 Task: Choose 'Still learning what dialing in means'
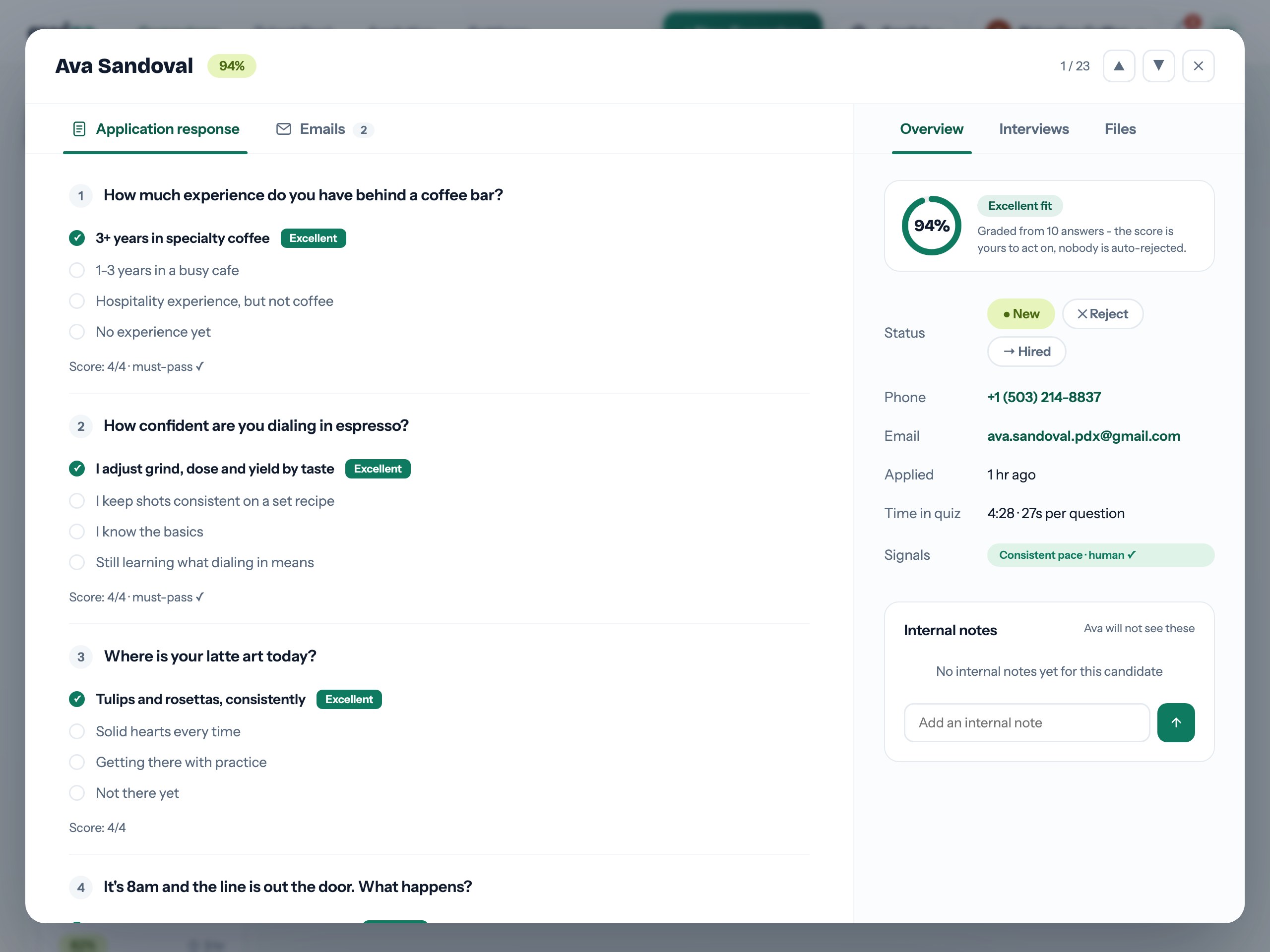point(191,563)
